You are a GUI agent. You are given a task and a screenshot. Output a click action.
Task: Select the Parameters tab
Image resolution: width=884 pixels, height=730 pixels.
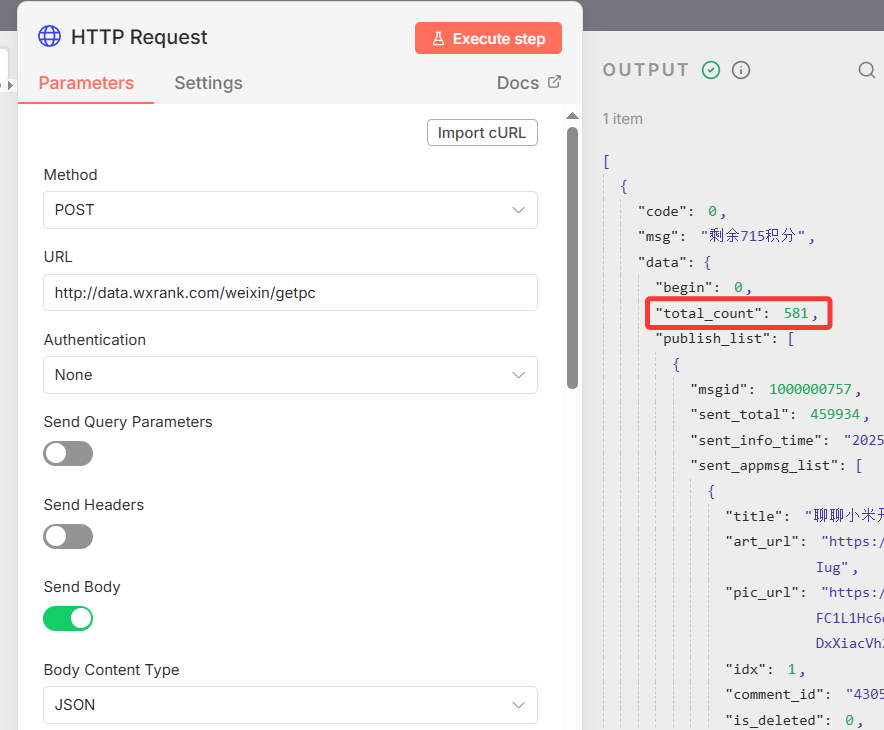[86, 83]
